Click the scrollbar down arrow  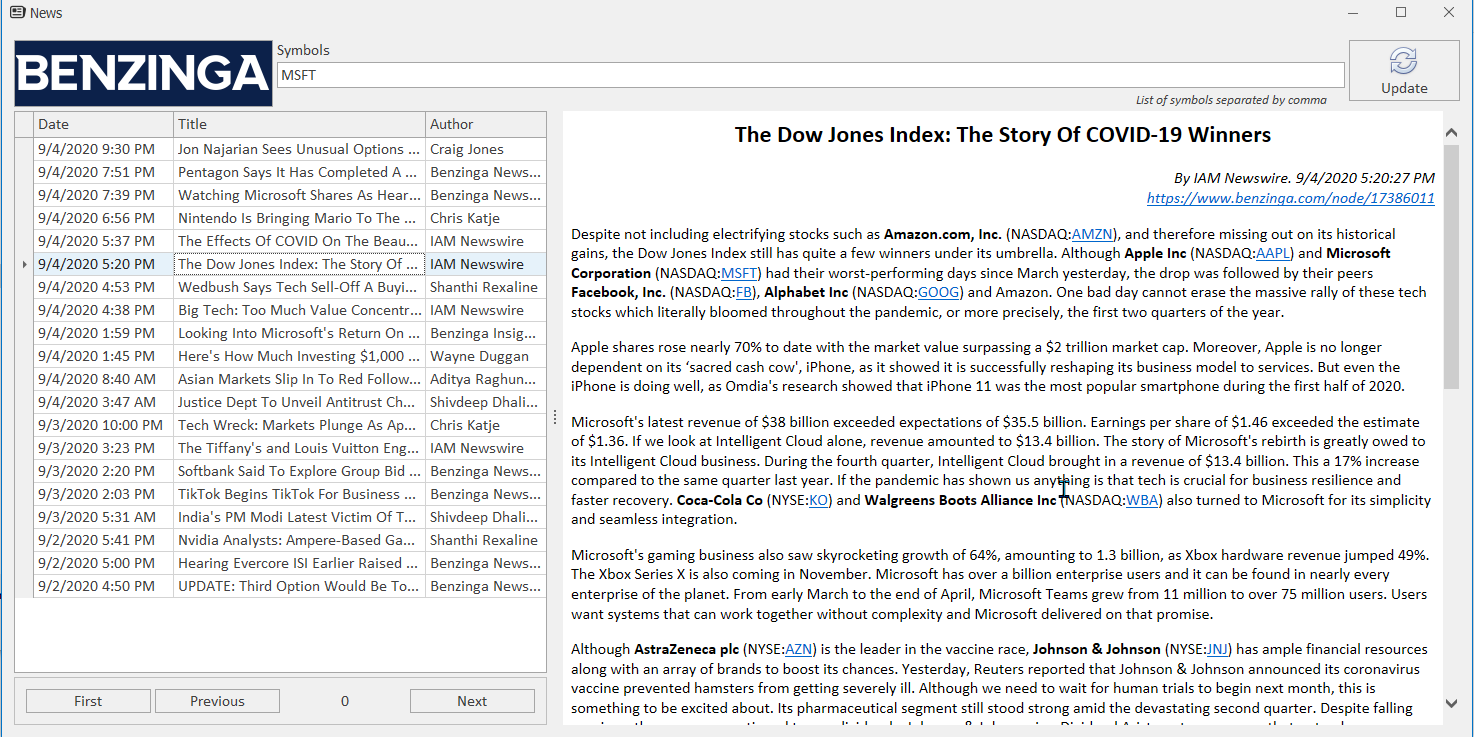tap(1451, 703)
